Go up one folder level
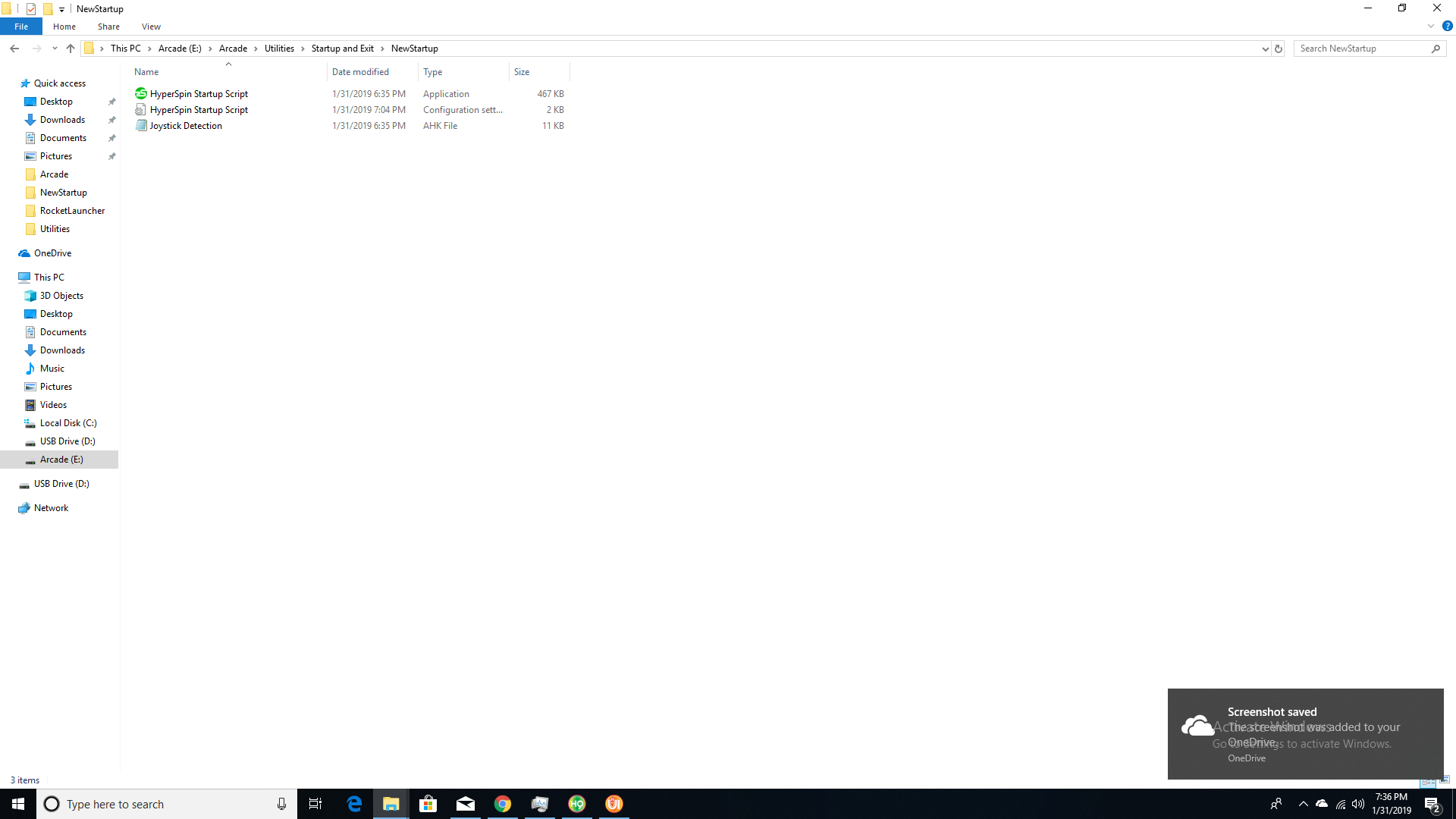The height and width of the screenshot is (819, 1456). tap(71, 49)
